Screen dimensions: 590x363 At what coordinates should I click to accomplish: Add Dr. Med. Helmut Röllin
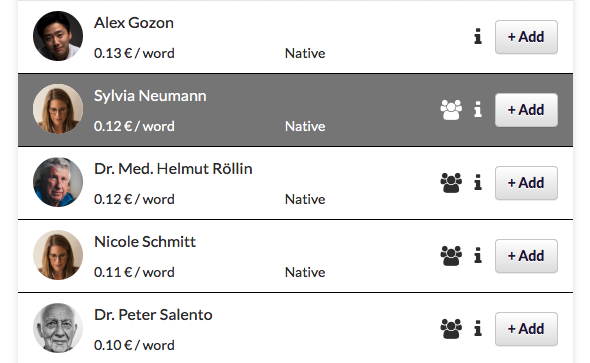point(526,183)
